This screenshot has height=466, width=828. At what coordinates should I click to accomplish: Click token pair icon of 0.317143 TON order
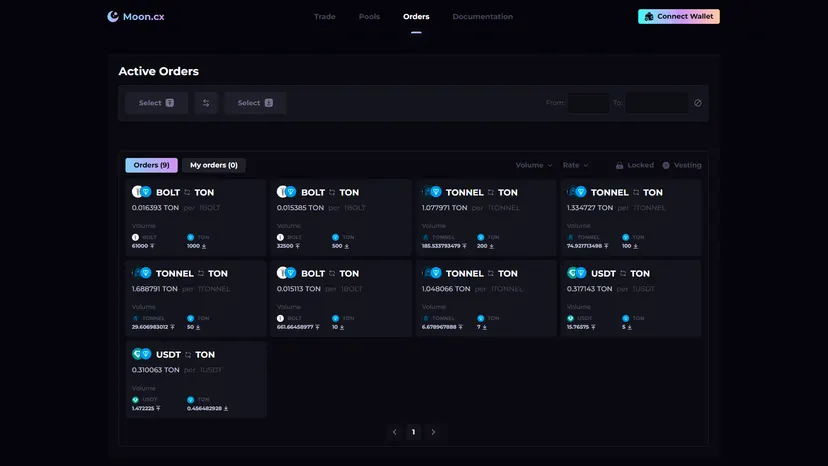(x=577, y=273)
